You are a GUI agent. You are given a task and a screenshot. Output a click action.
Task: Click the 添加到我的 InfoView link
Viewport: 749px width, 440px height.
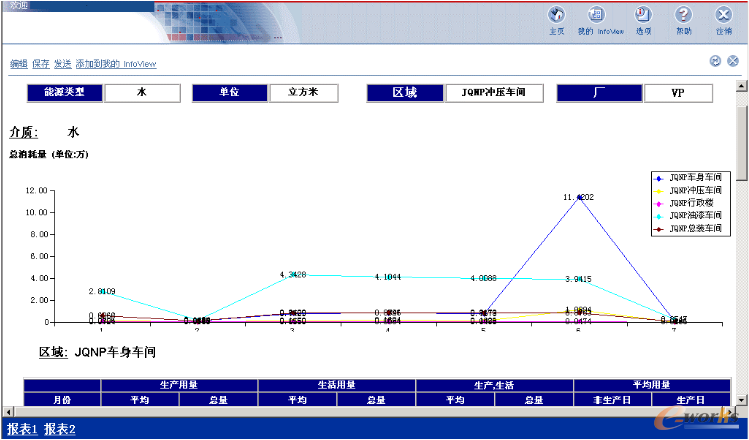pos(115,64)
